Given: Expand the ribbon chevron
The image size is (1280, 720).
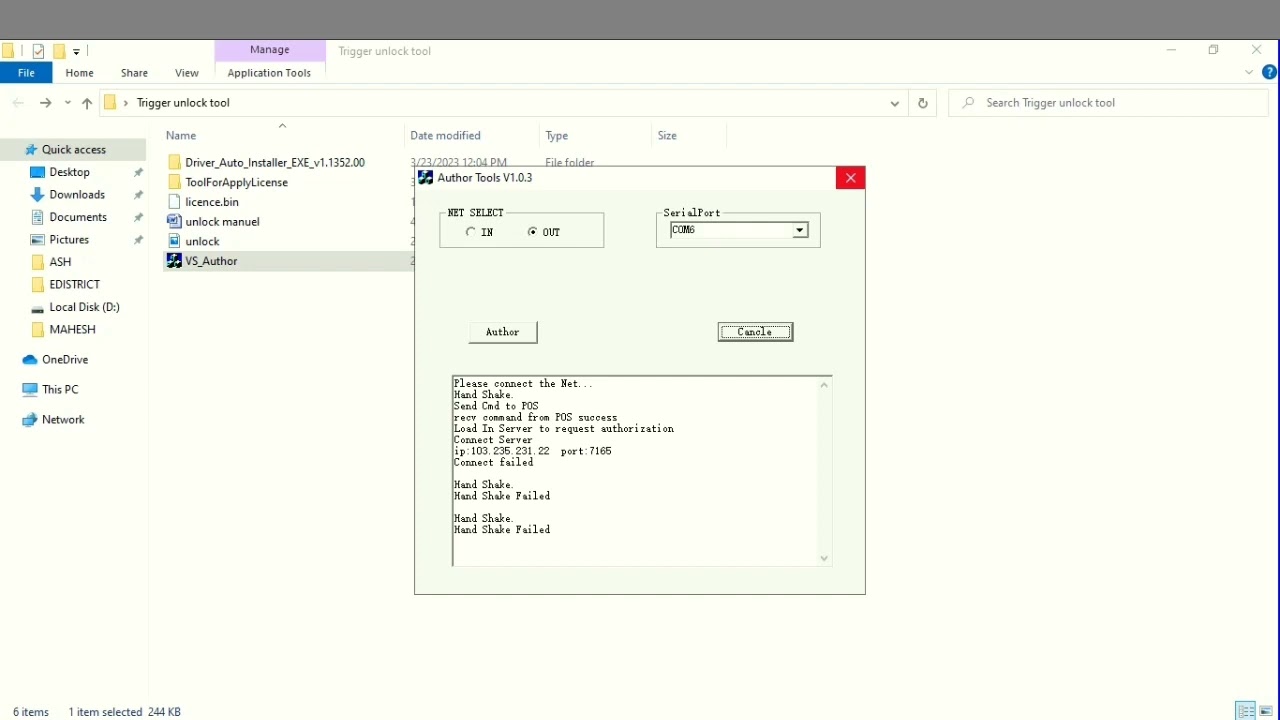Looking at the screenshot, I should coord(1249,73).
